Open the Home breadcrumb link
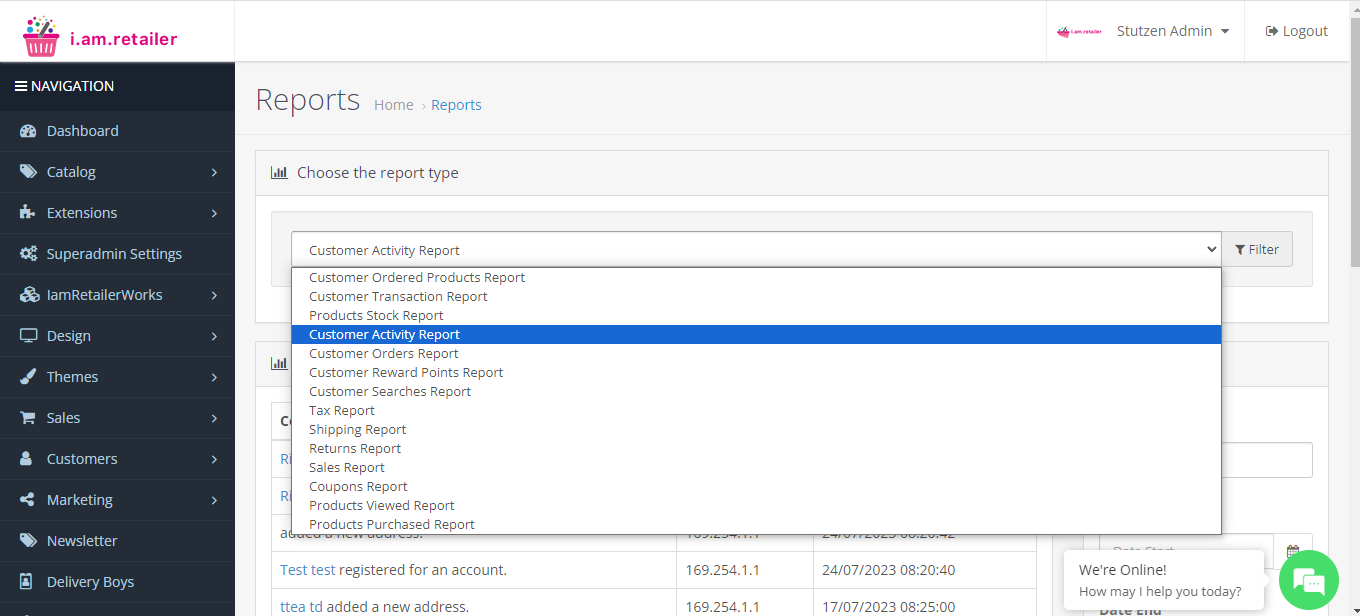The height and width of the screenshot is (616, 1360). (394, 105)
